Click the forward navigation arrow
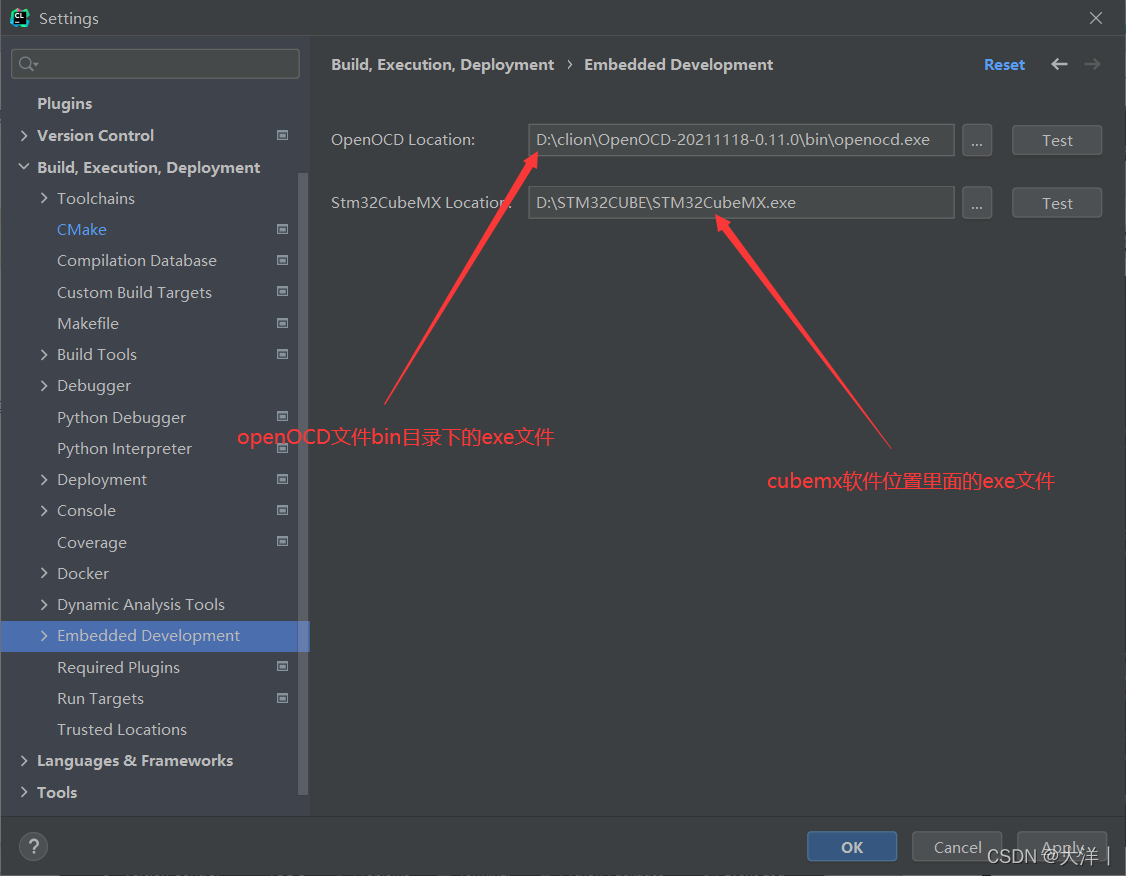1126x876 pixels. [1092, 65]
